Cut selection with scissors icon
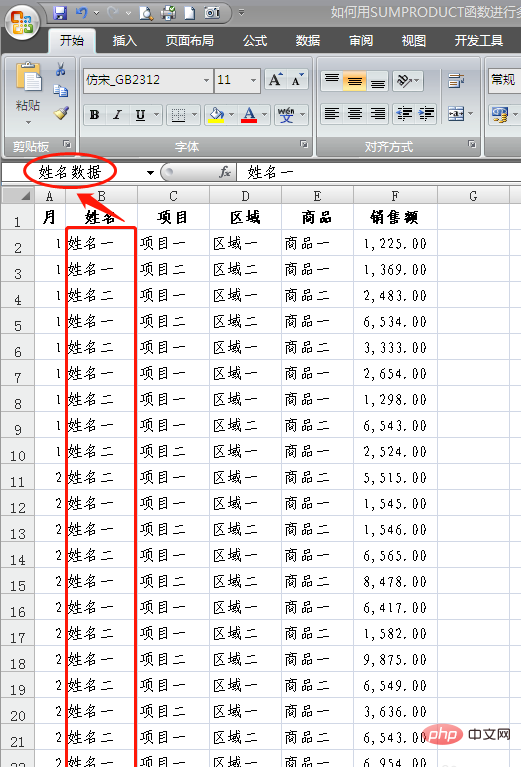 61,69
